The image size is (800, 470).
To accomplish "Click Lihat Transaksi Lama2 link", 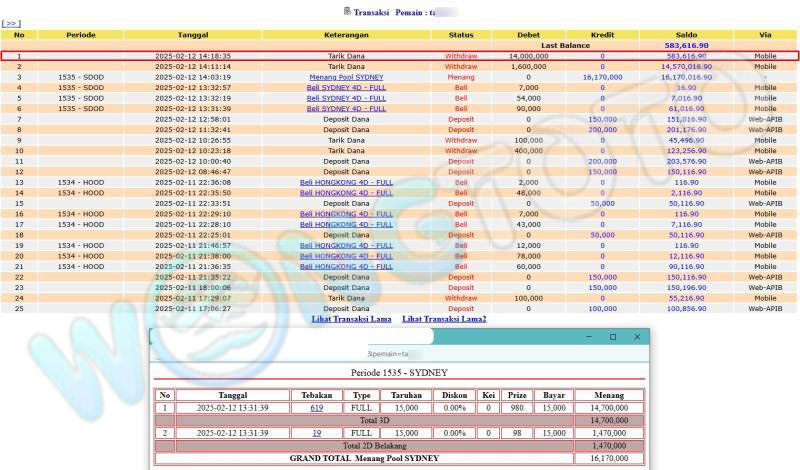I will (x=444, y=318).
